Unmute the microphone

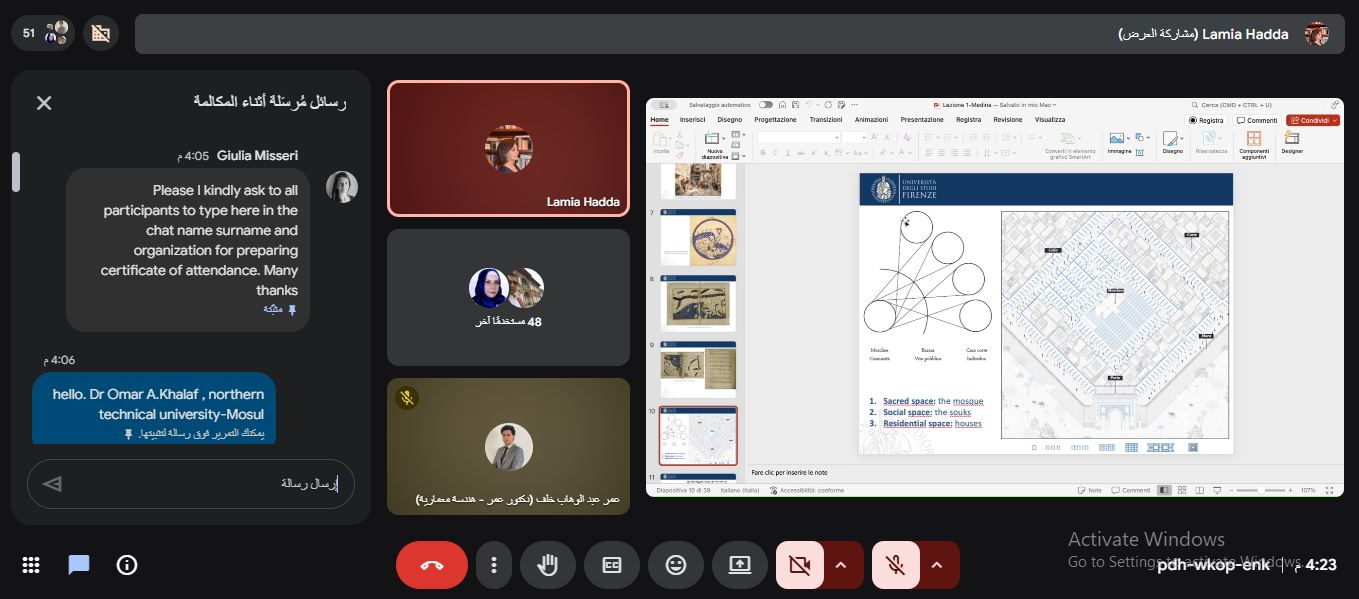click(x=895, y=565)
